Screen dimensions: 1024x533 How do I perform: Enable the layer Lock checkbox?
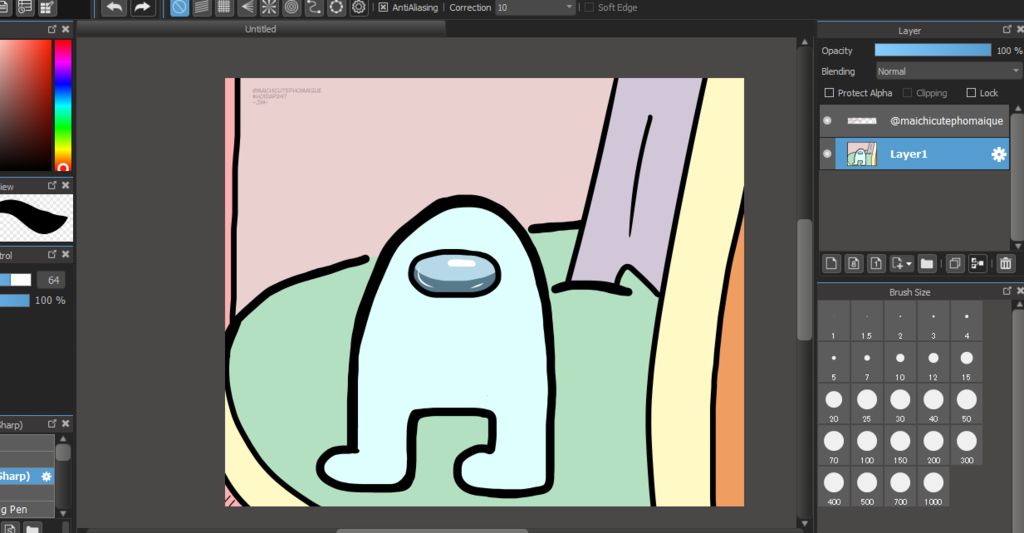[x=971, y=93]
